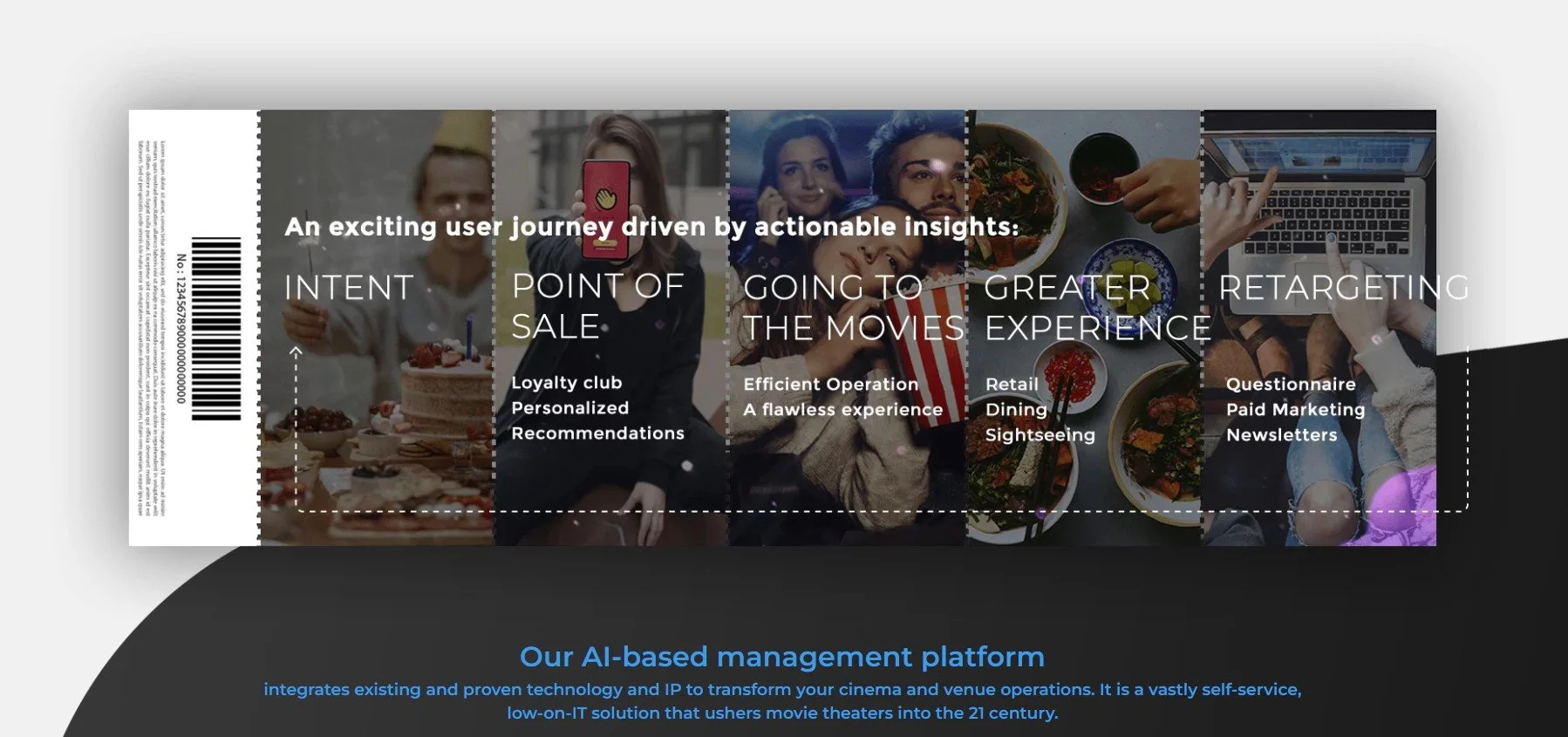Click the 'Personalized' text

569,408
